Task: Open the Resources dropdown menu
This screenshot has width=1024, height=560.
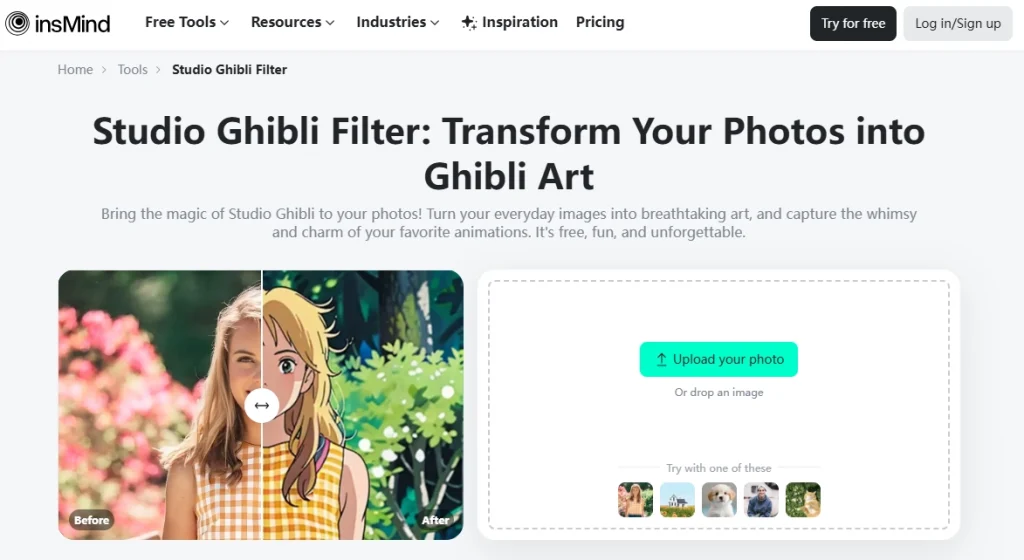Action: tap(293, 22)
